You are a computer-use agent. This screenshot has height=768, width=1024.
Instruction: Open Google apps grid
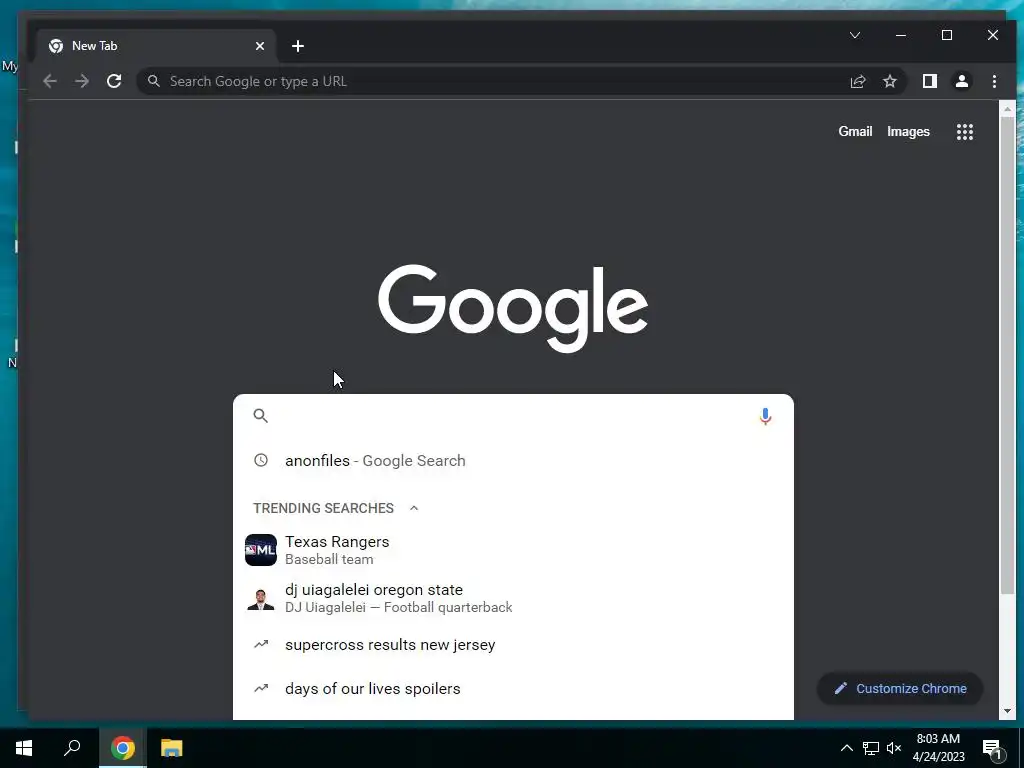point(965,132)
